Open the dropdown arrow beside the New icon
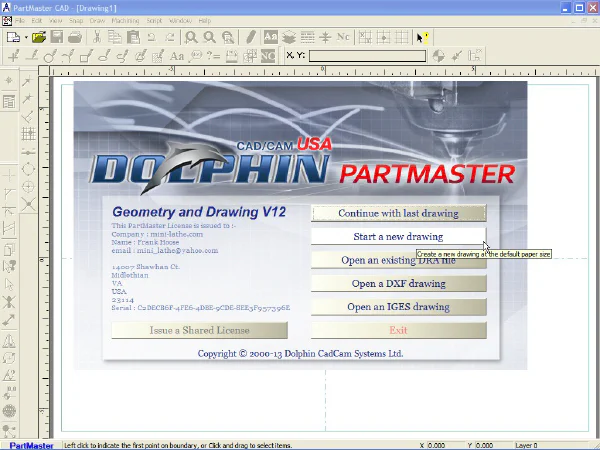The height and width of the screenshot is (450, 600). click(x=26, y=38)
